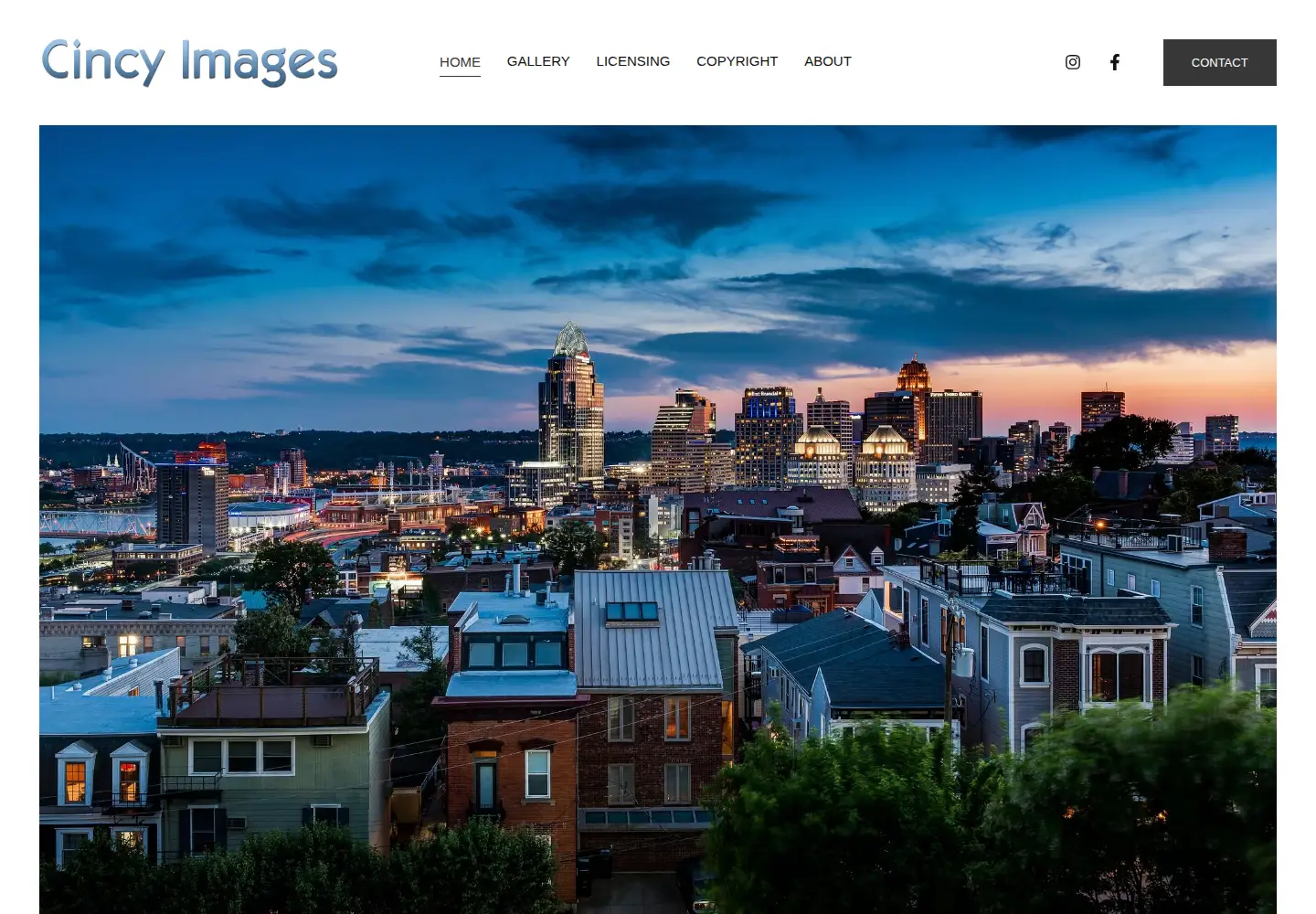Click the Cincinnati skyline hero photo

click(x=658, y=519)
